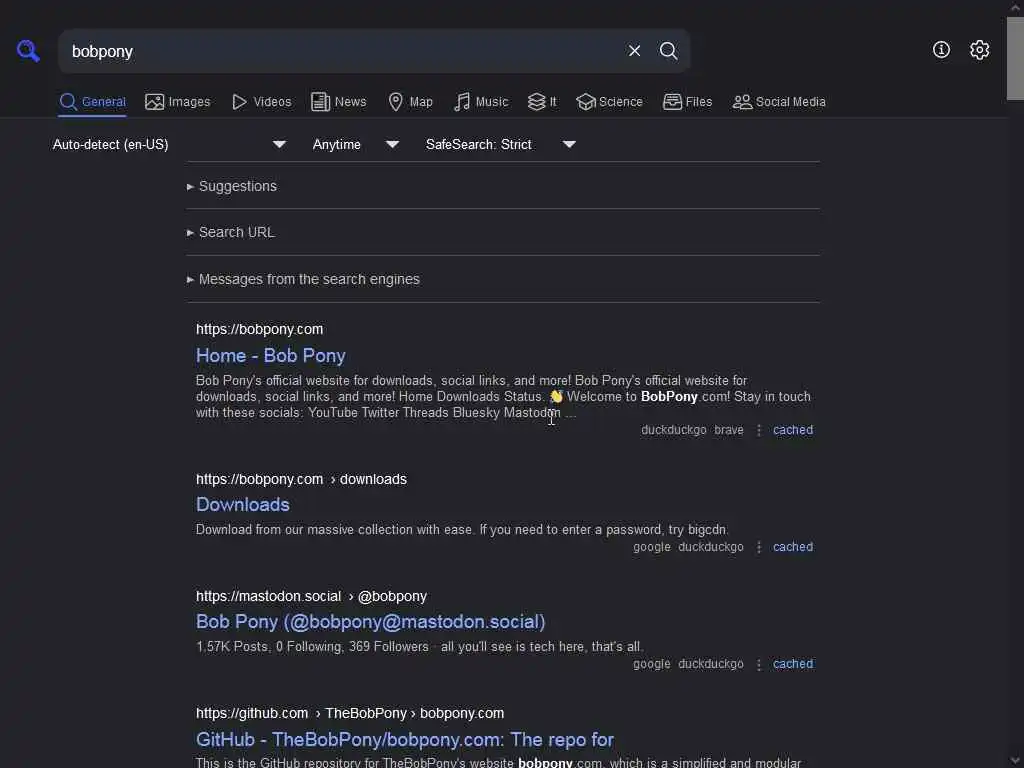Open cached link for Home - Bob Pony
The width and height of the screenshot is (1024, 768).
[793, 430]
